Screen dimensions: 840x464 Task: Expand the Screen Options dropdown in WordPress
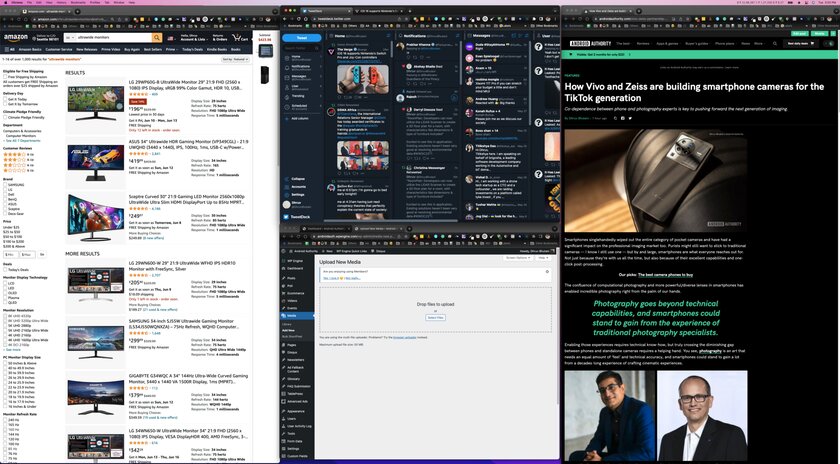click(519, 258)
